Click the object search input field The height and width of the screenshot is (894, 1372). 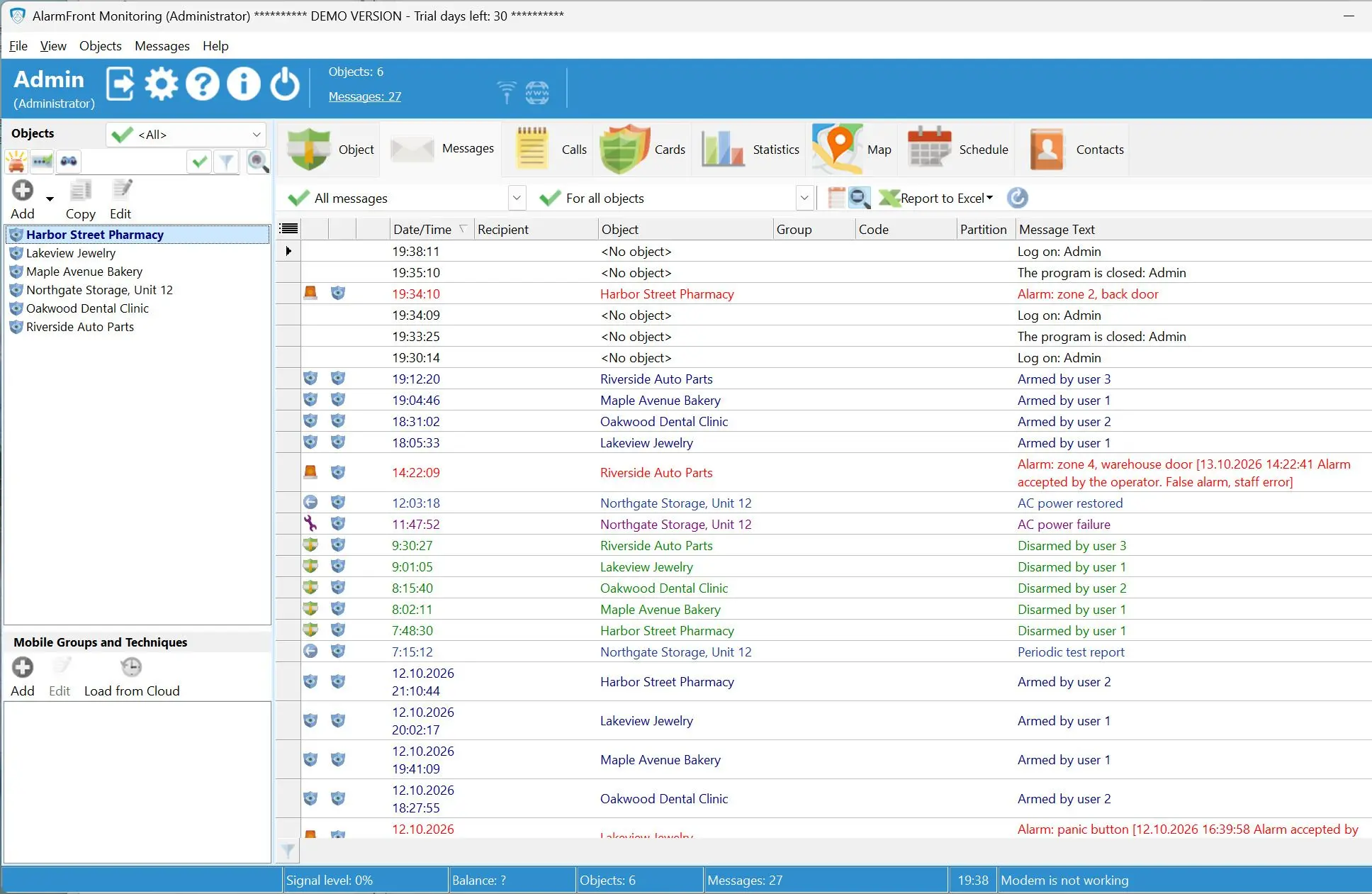coord(133,162)
